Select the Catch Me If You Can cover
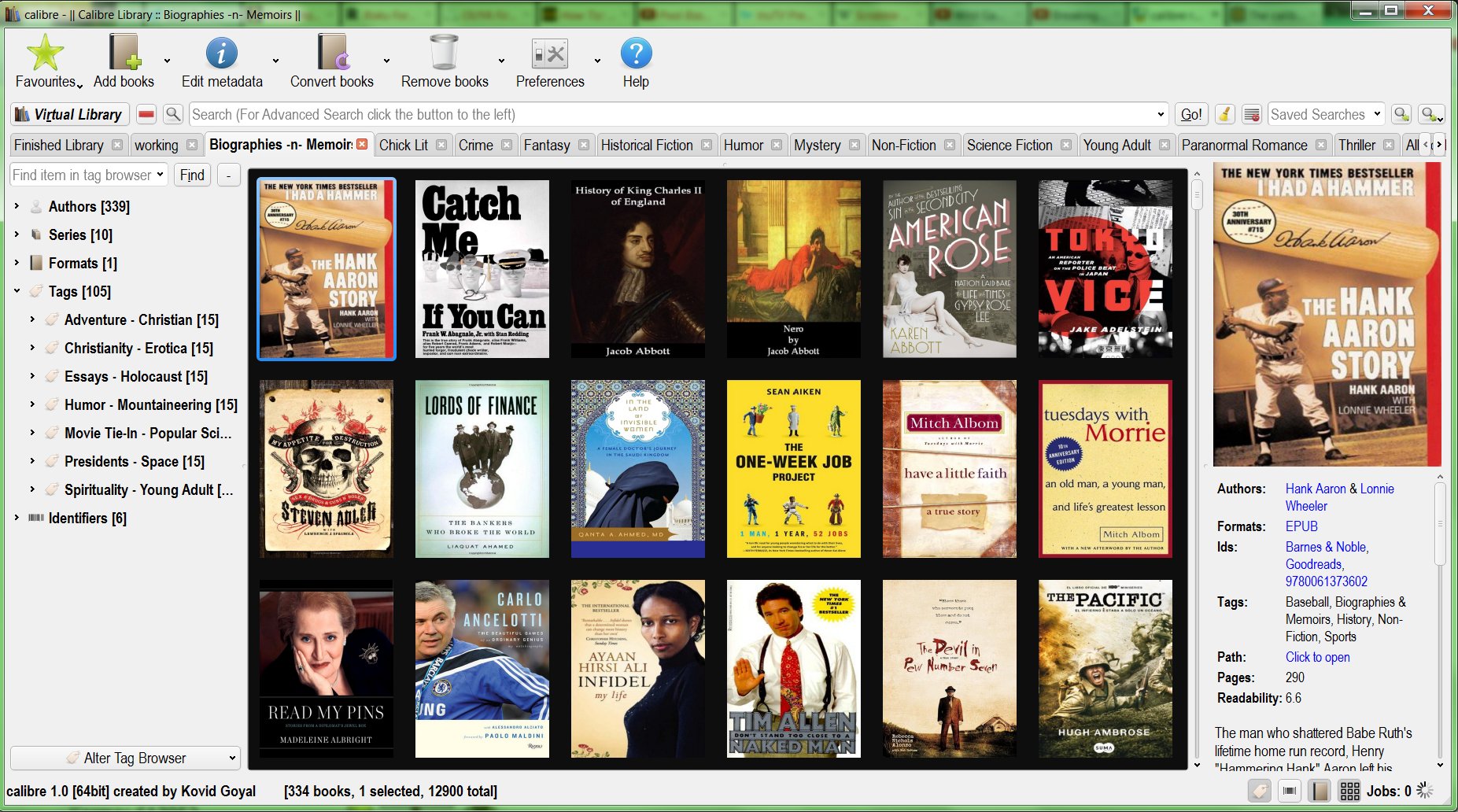 point(482,269)
